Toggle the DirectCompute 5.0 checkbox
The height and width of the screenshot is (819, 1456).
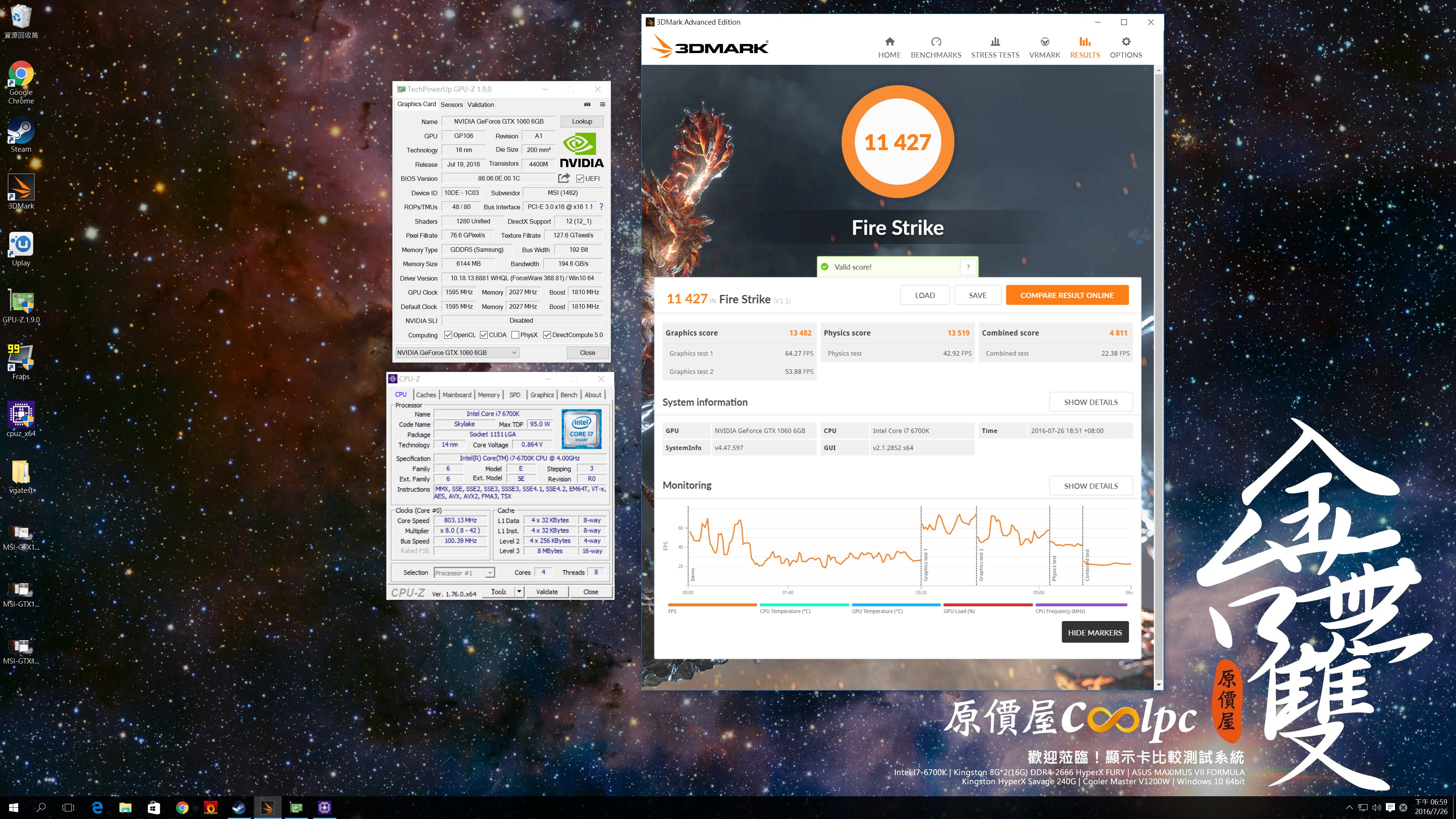547,335
